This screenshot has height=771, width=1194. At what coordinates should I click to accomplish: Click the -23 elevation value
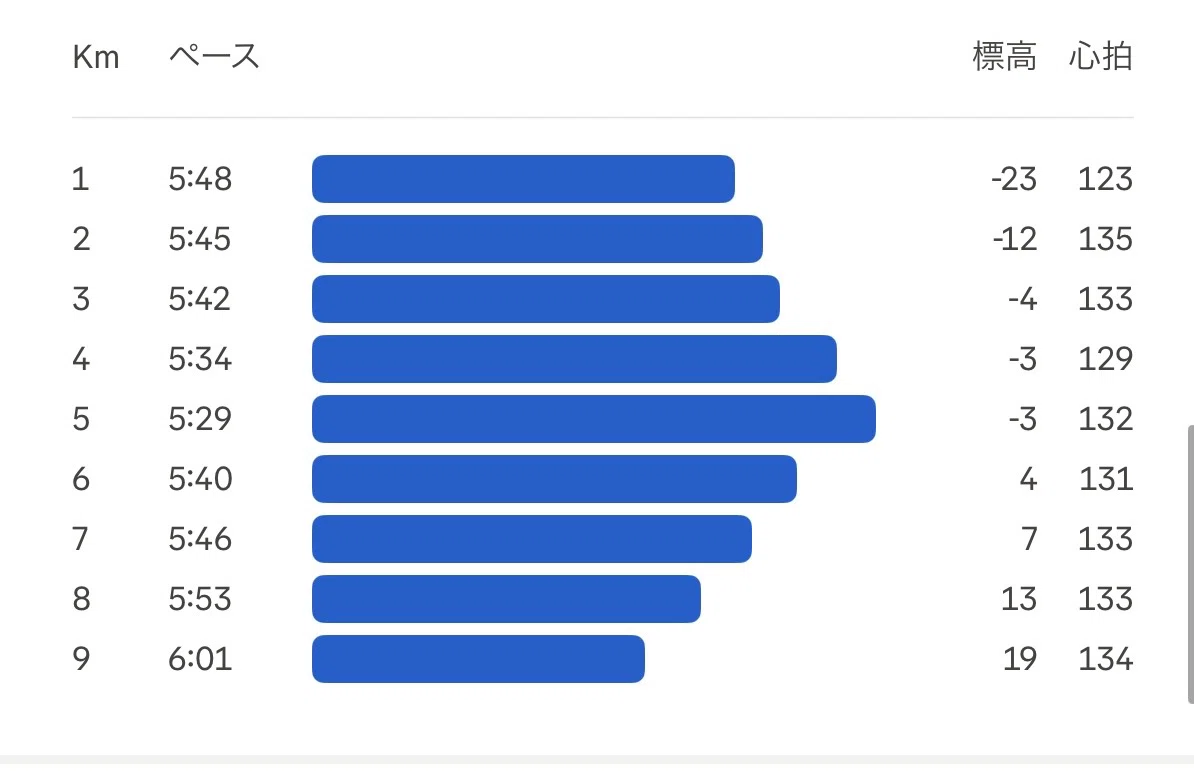tap(1014, 179)
